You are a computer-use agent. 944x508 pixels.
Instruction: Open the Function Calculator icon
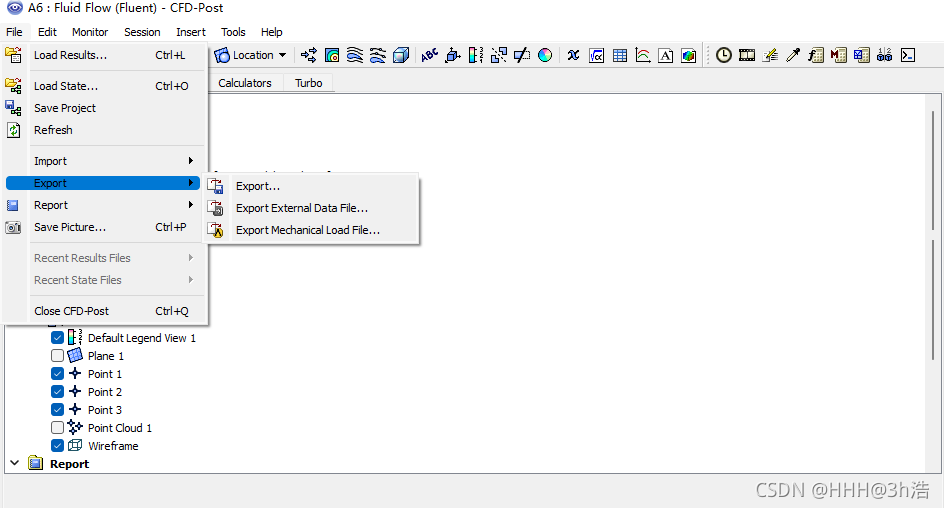tap(816, 55)
